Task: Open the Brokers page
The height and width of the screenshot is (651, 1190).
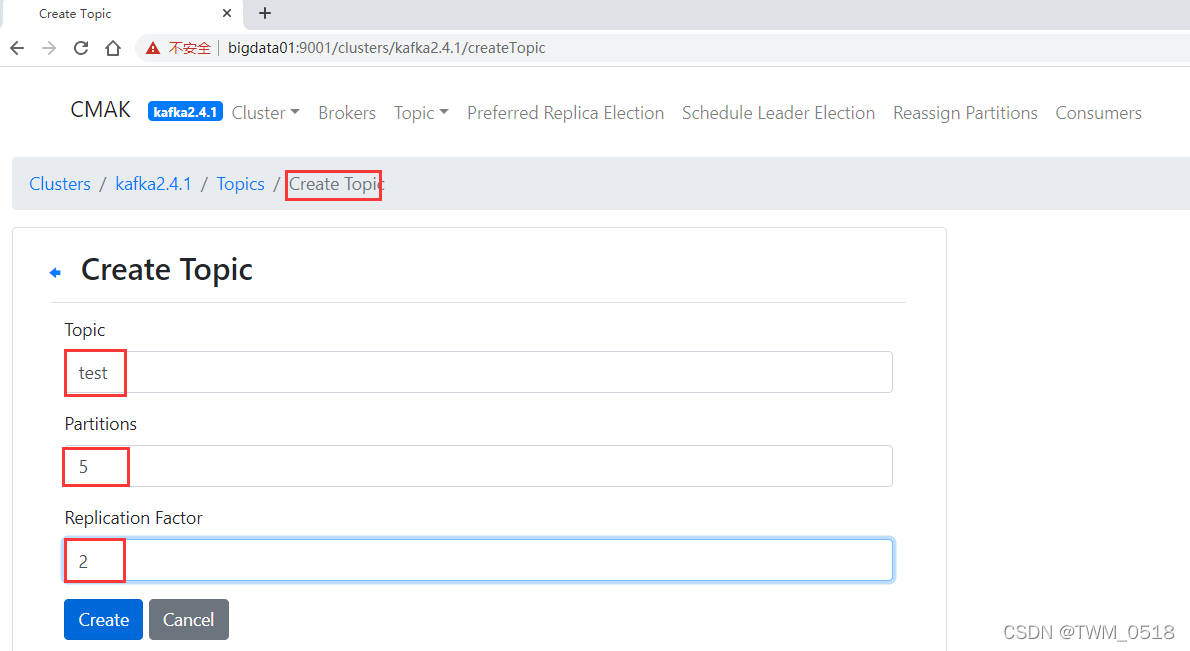Action: point(347,112)
